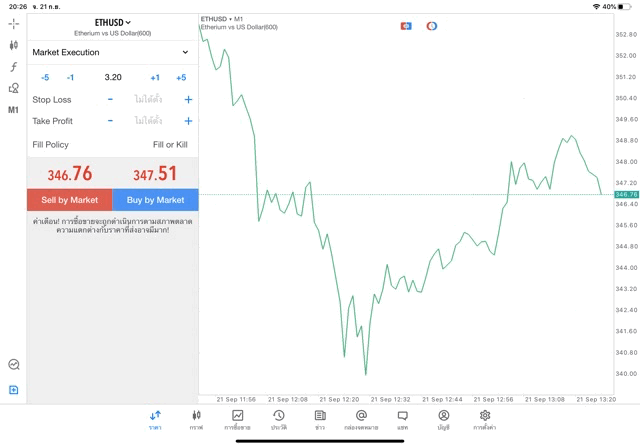Change the M1 timeframe in sidebar
The height and width of the screenshot is (447, 640).
pos(14,110)
